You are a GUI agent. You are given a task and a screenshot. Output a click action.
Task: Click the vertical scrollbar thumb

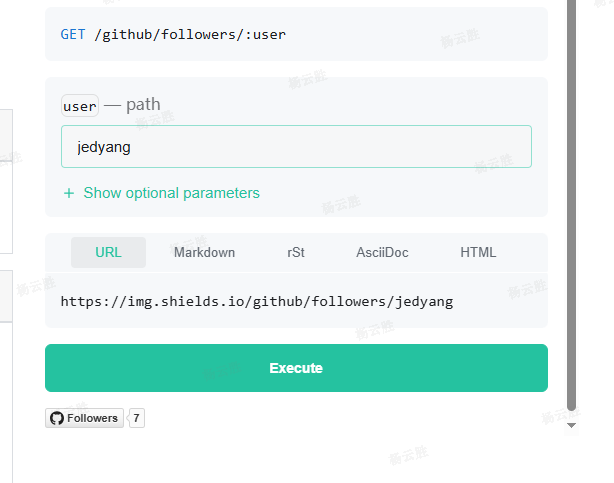click(x=571, y=204)
